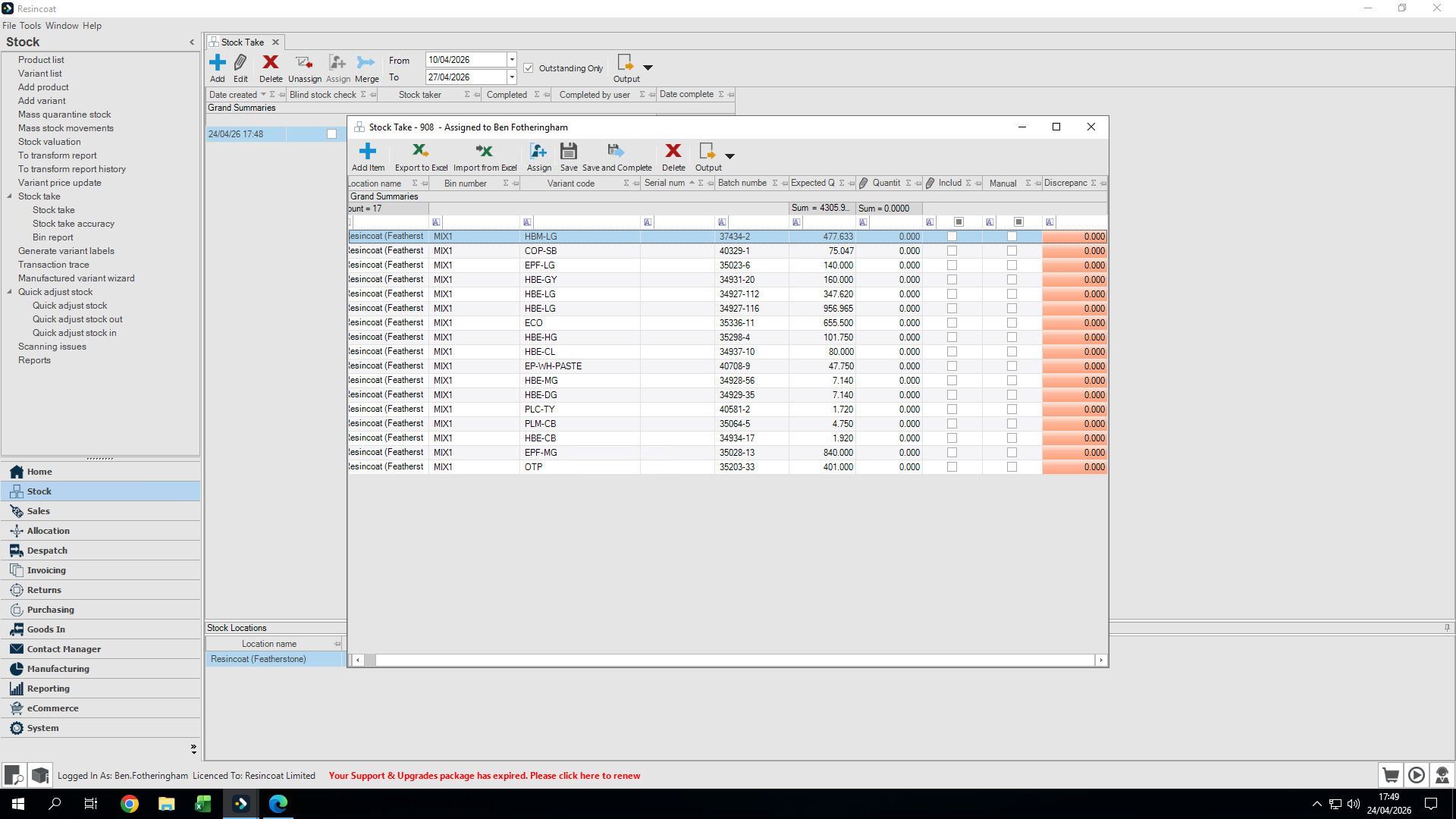Click the Assign icon in the dialog toolbar
The image size is (1456, 819).
(538, 152)
